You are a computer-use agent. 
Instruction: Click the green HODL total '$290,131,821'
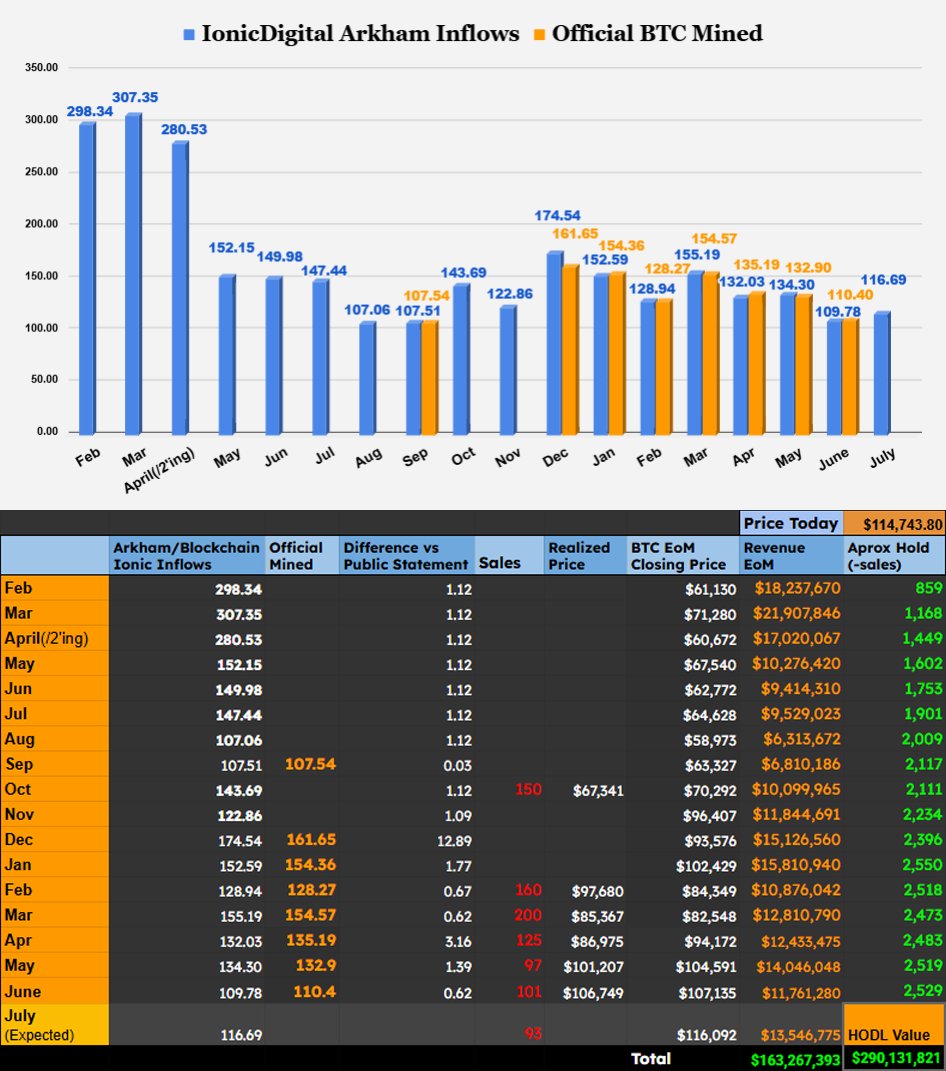(896, 1059)
